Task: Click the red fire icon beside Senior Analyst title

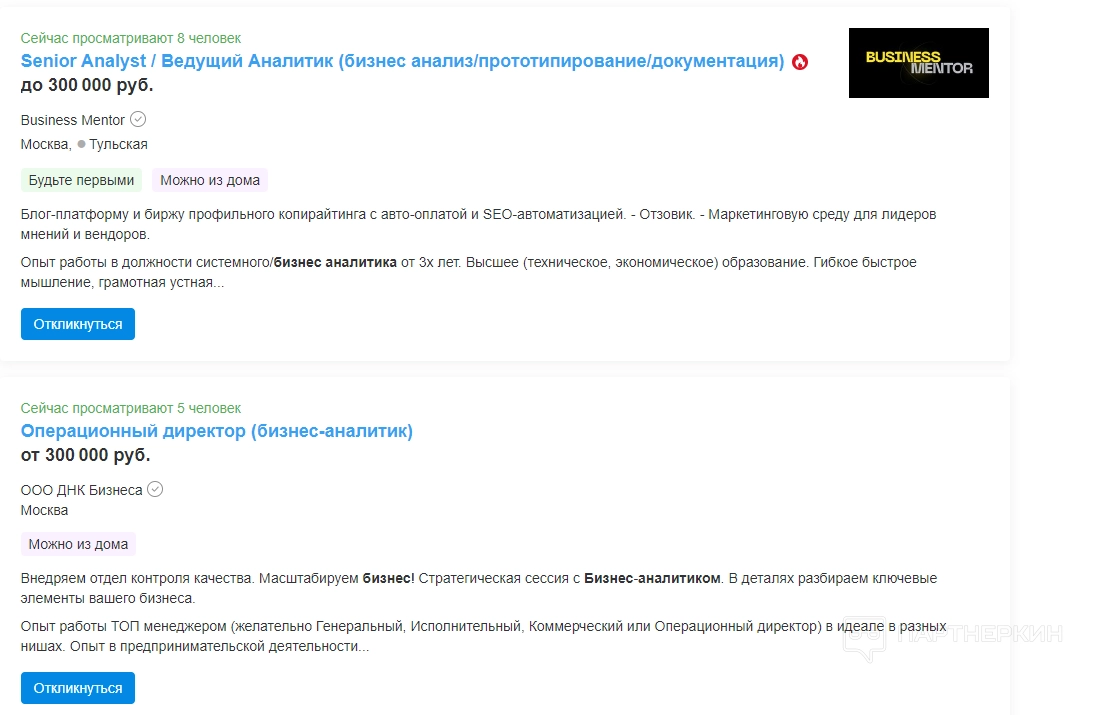Action: tap(800, 62)
